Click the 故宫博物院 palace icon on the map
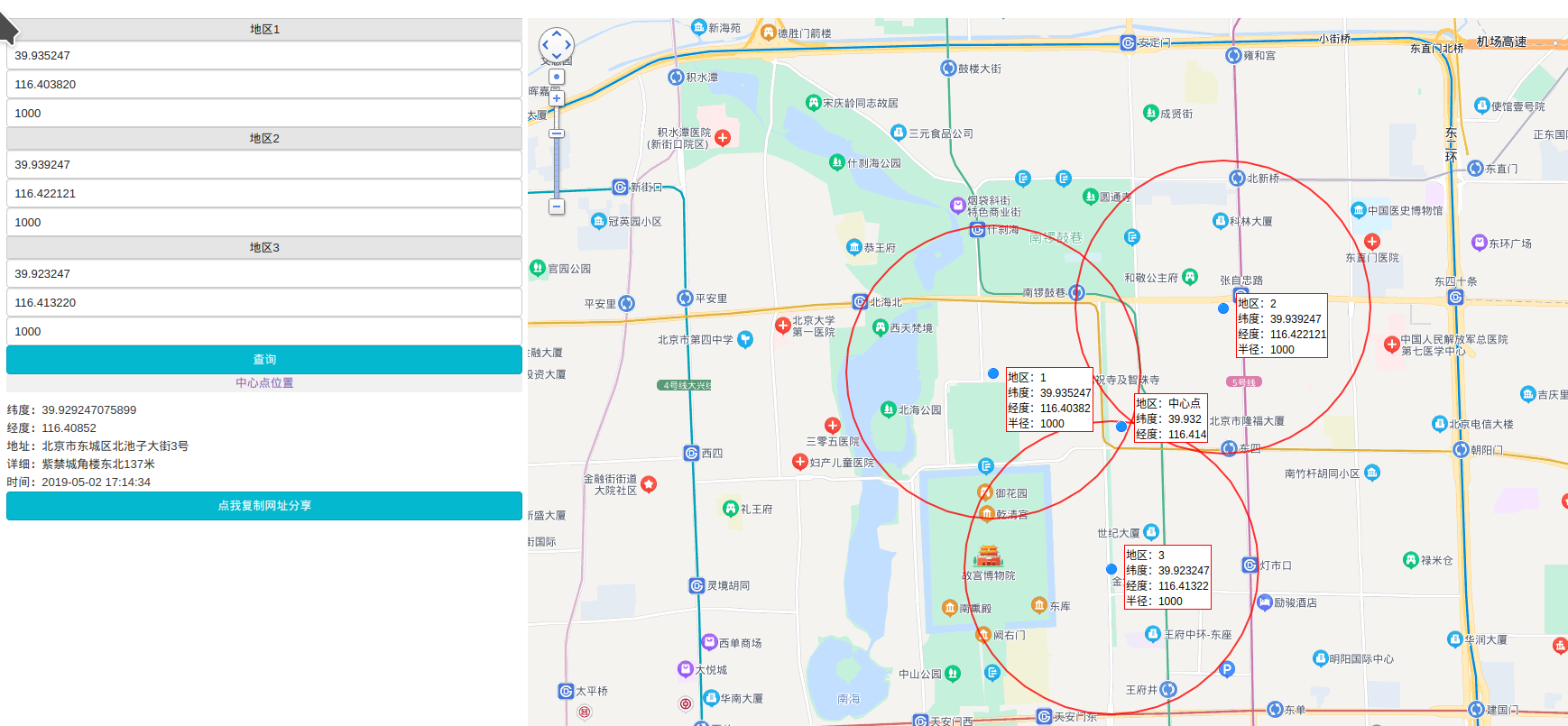1568x726 pixels. pos(989,556)
